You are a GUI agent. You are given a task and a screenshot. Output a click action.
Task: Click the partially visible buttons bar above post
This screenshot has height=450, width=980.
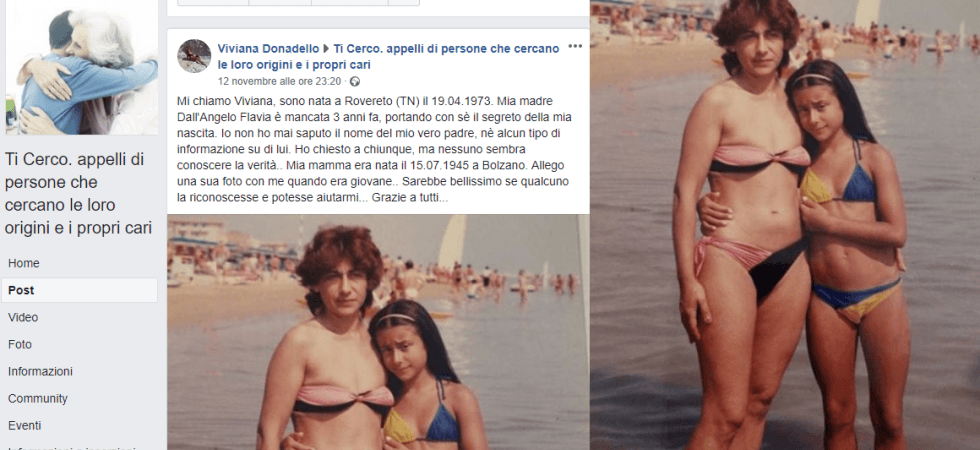click(x=298, y=2)
